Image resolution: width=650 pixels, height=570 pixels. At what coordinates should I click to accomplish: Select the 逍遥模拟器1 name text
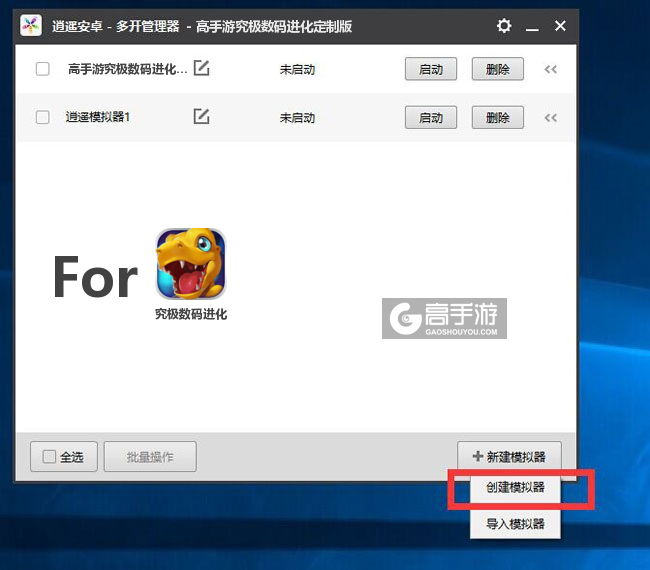tap(98, 117)
